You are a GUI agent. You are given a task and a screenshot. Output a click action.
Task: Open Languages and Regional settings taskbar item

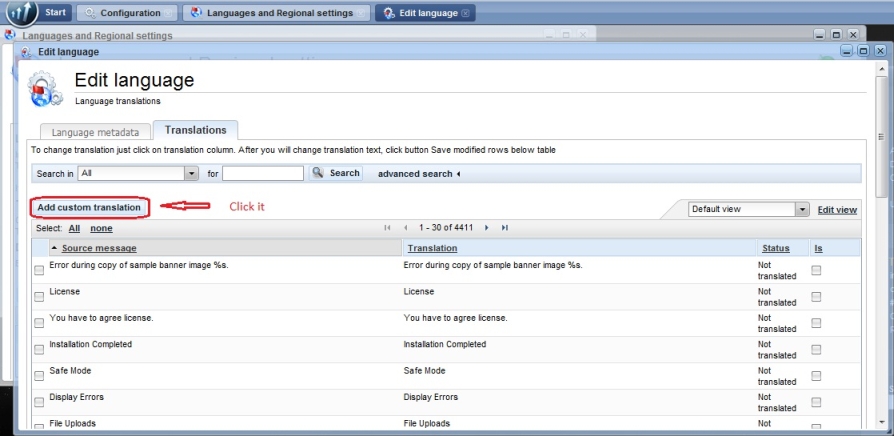coord(277,13)
